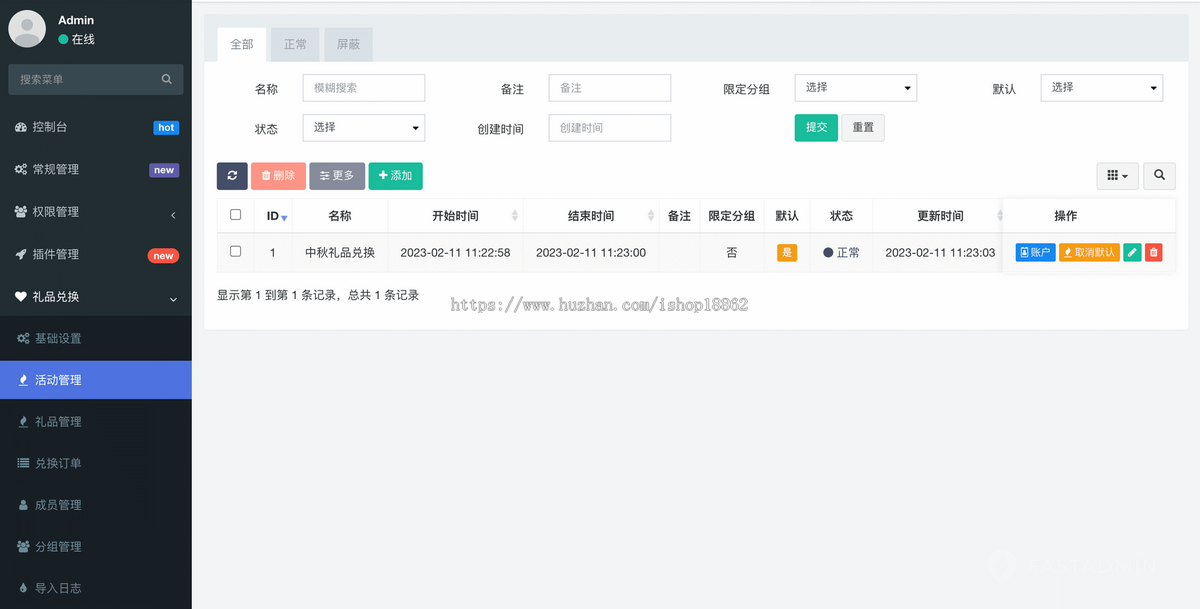Viewport: 1200px width, 609px height.
Task: Check the checkbox for row ID 1
Action: click(x=235, y=252)
